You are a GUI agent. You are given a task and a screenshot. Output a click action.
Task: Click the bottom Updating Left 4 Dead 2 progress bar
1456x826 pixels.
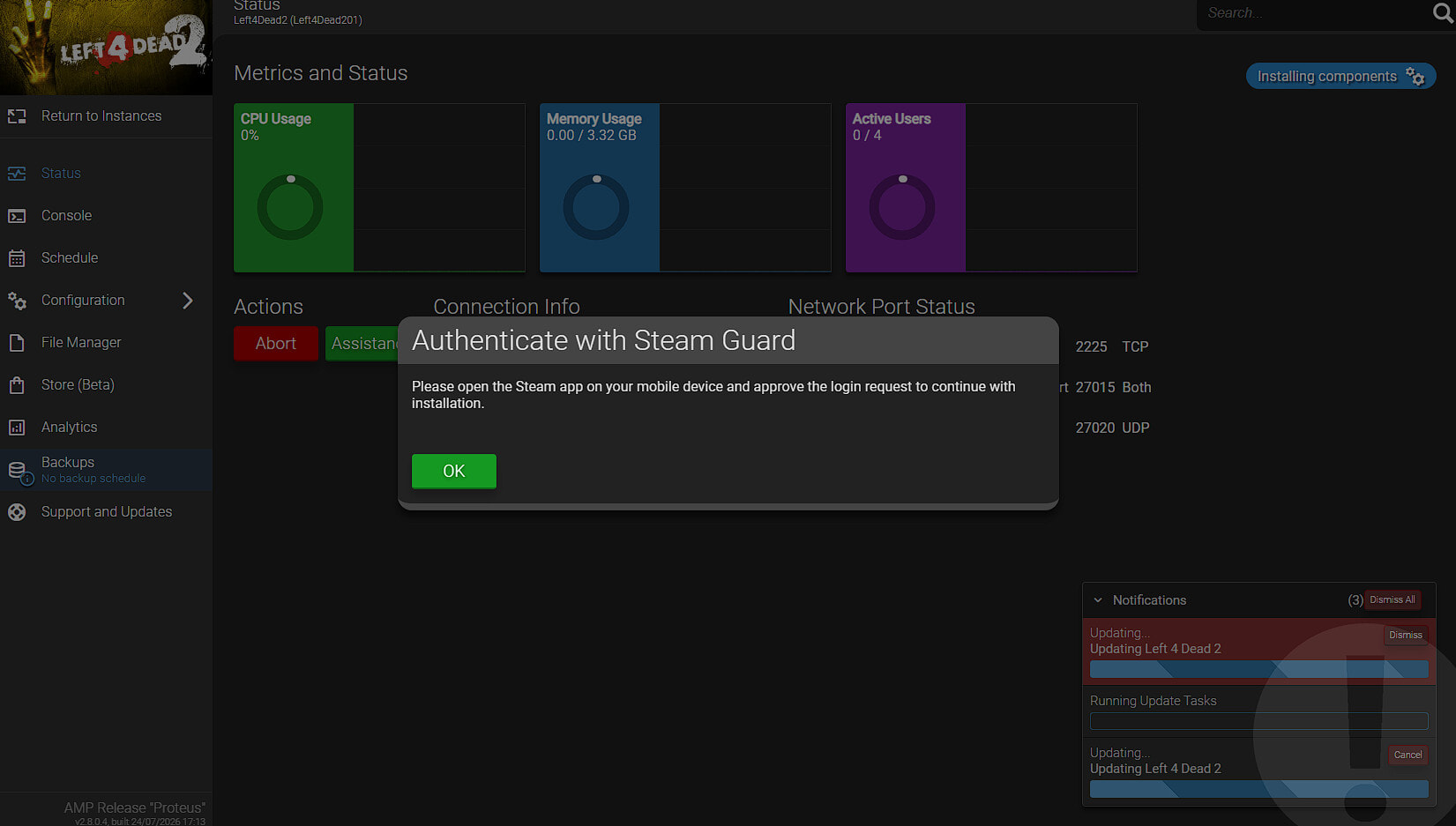pos(1258,790)
